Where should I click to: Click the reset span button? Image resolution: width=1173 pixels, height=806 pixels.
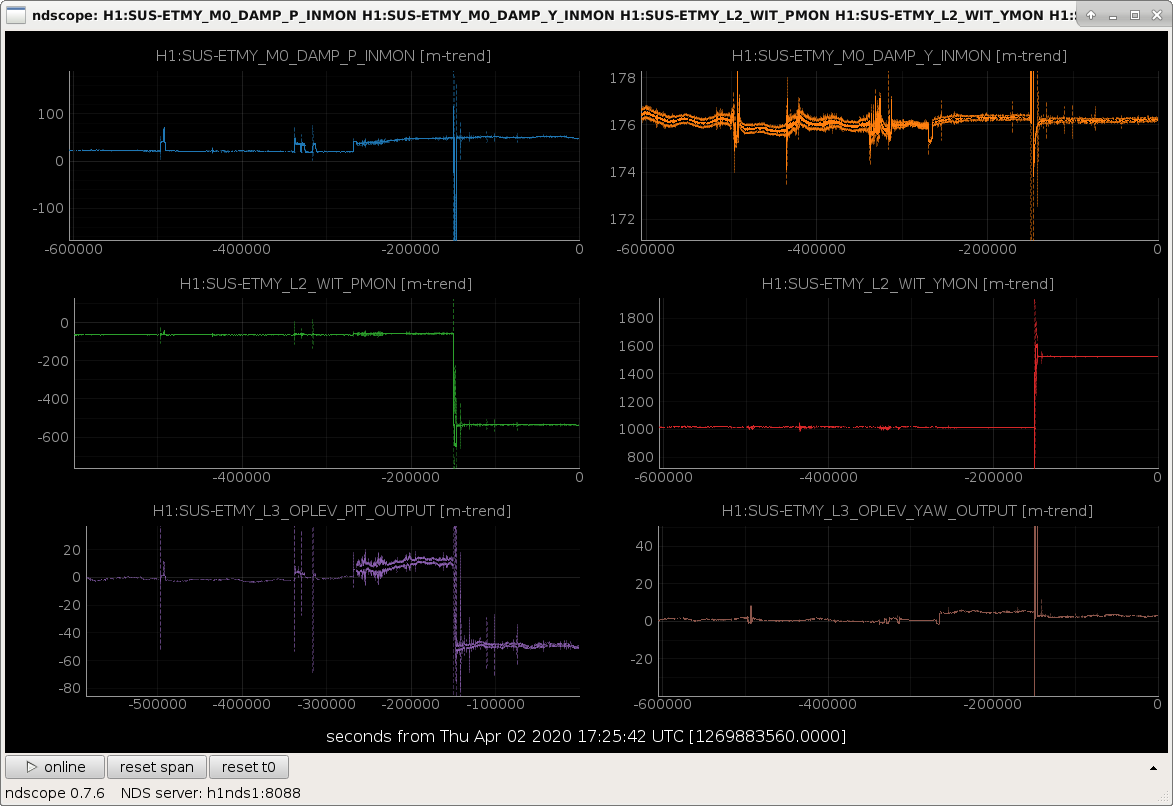(x=156, y=767)
